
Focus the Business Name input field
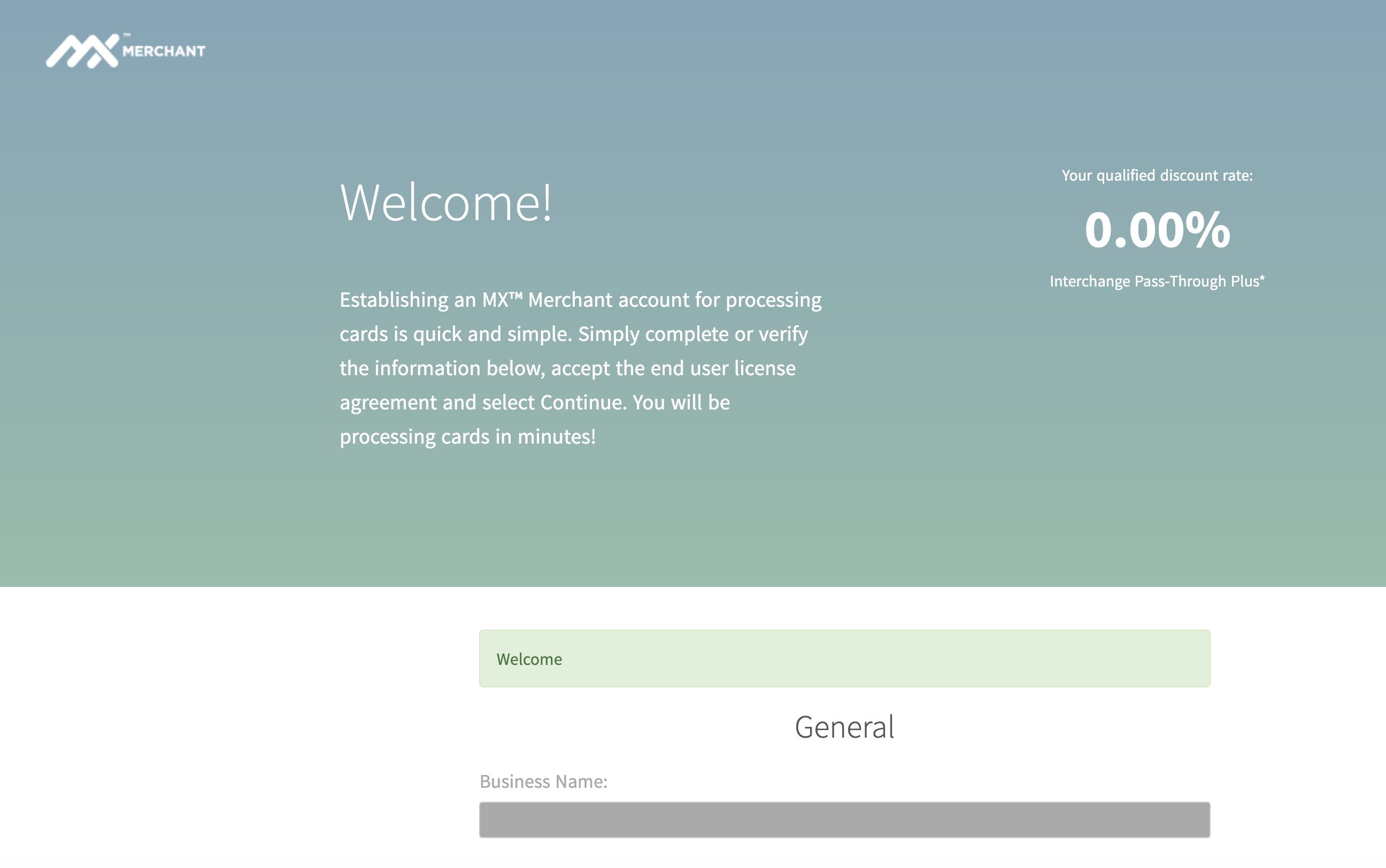pyautogui.click(x=844, y=820)
